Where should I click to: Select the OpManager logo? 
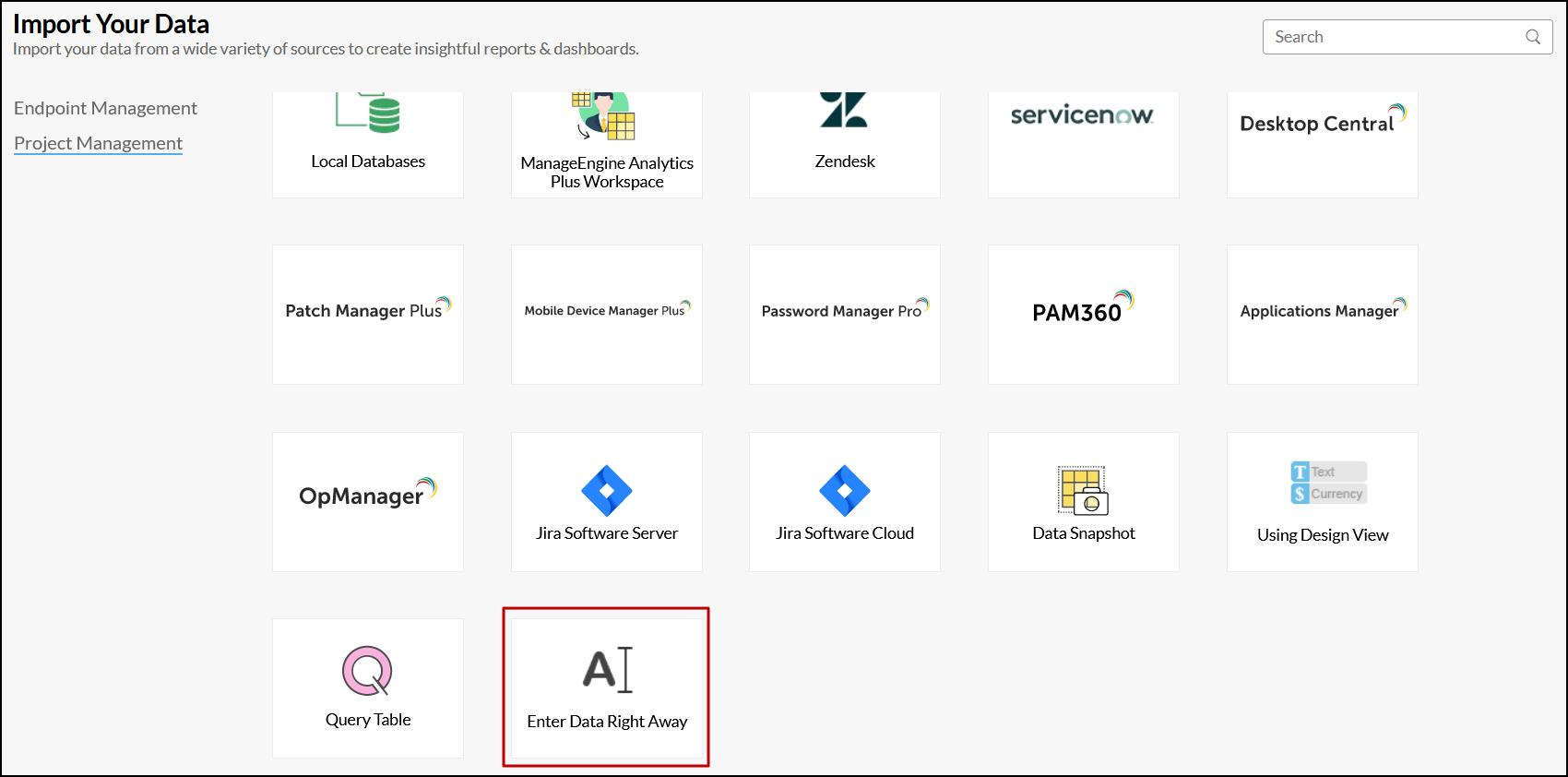click(x=368, y=493)
